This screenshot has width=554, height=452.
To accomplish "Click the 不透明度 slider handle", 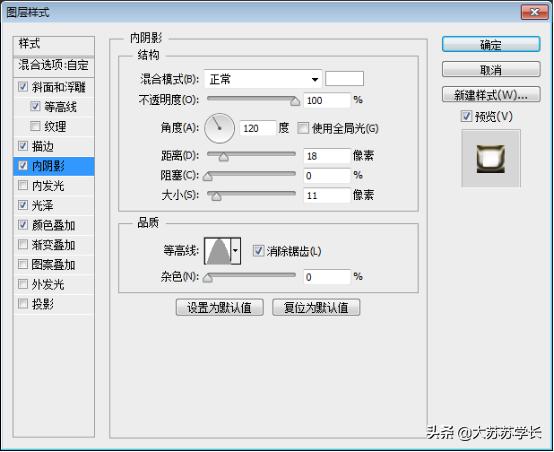I will coord(295,102).
